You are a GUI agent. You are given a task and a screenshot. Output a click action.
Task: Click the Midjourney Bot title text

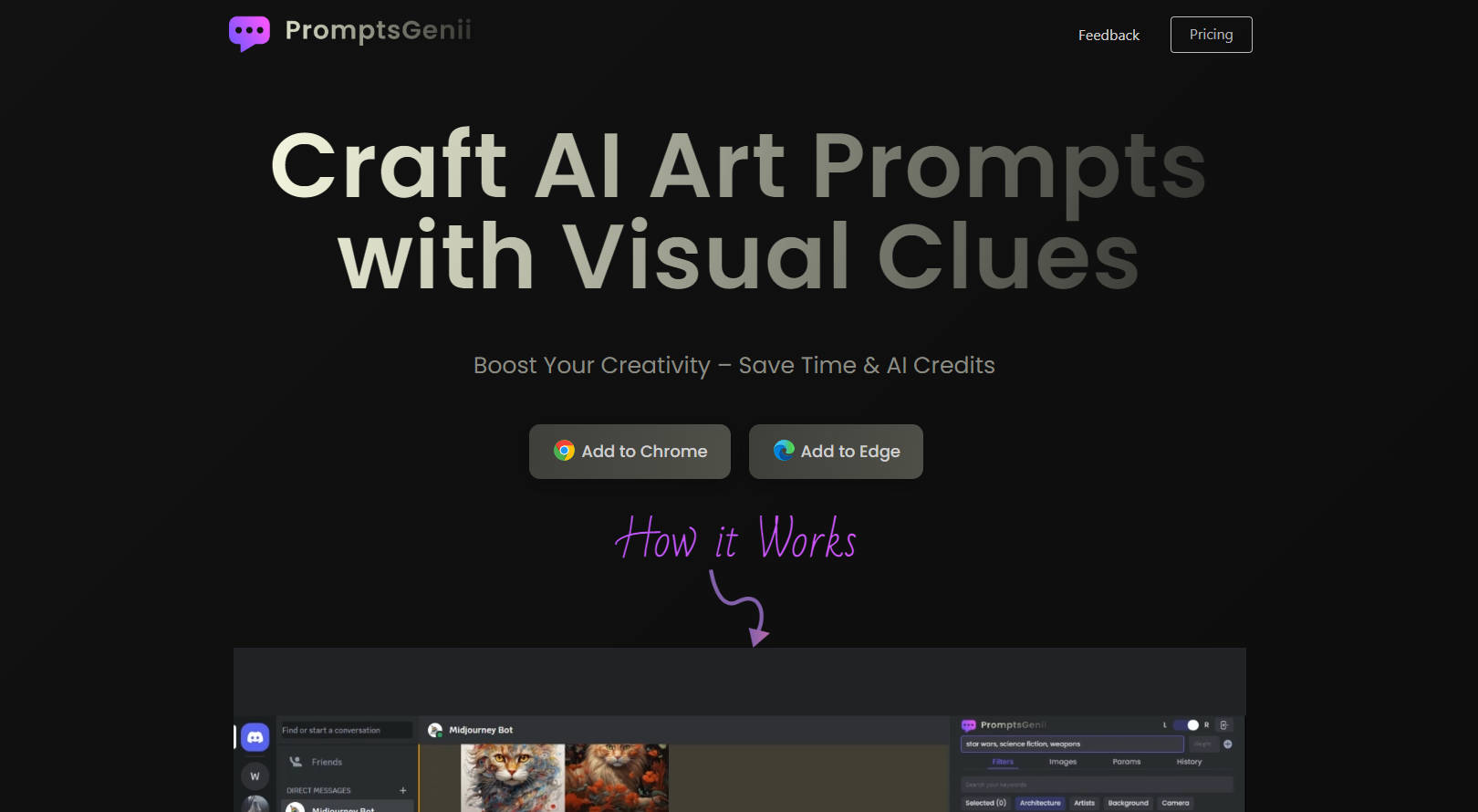(481, 730)
